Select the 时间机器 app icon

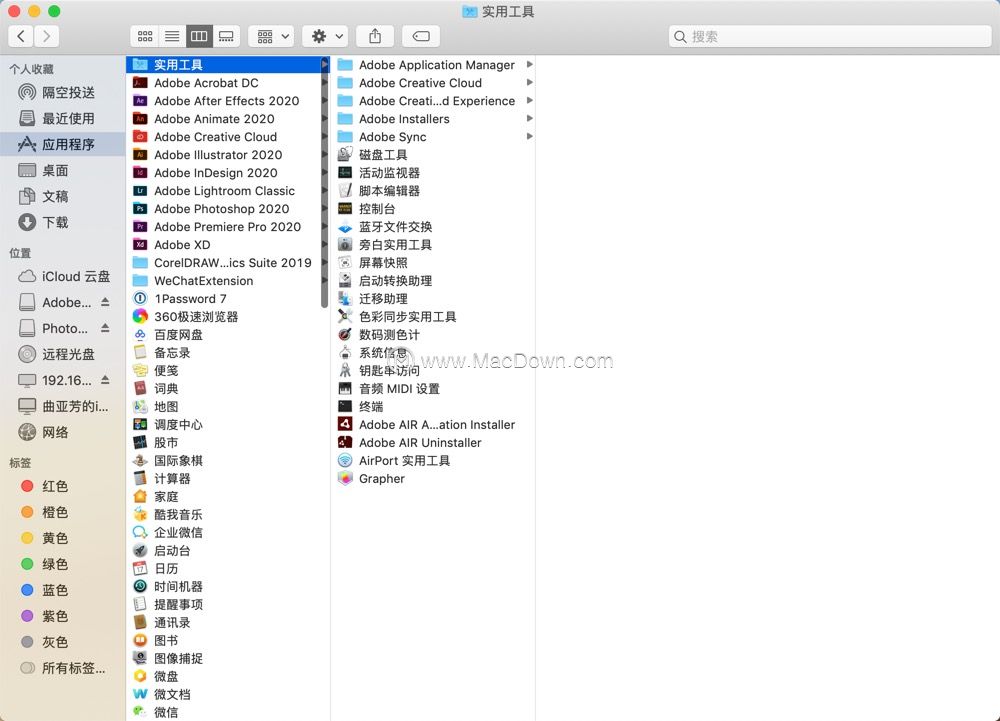click(x=140, y=586)
